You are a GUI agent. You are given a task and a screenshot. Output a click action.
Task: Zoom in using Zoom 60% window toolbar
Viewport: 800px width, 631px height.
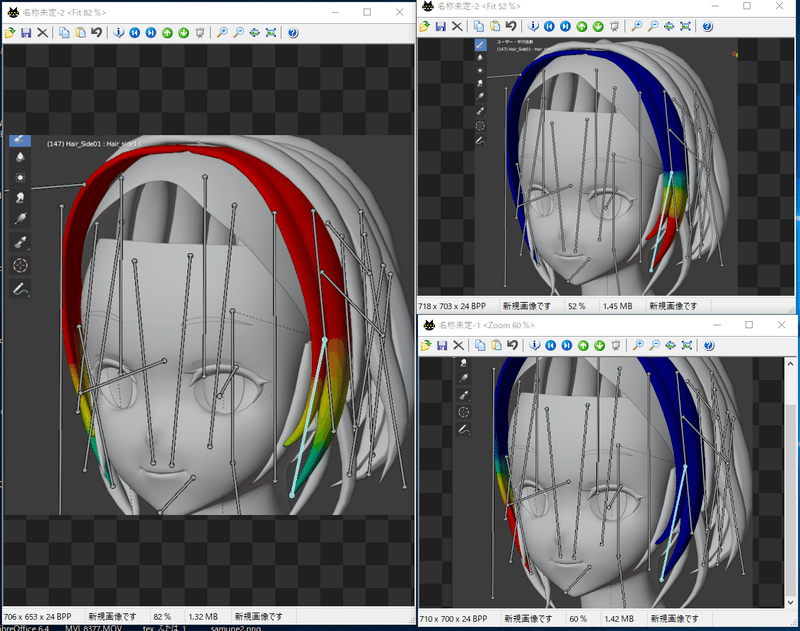638,346
